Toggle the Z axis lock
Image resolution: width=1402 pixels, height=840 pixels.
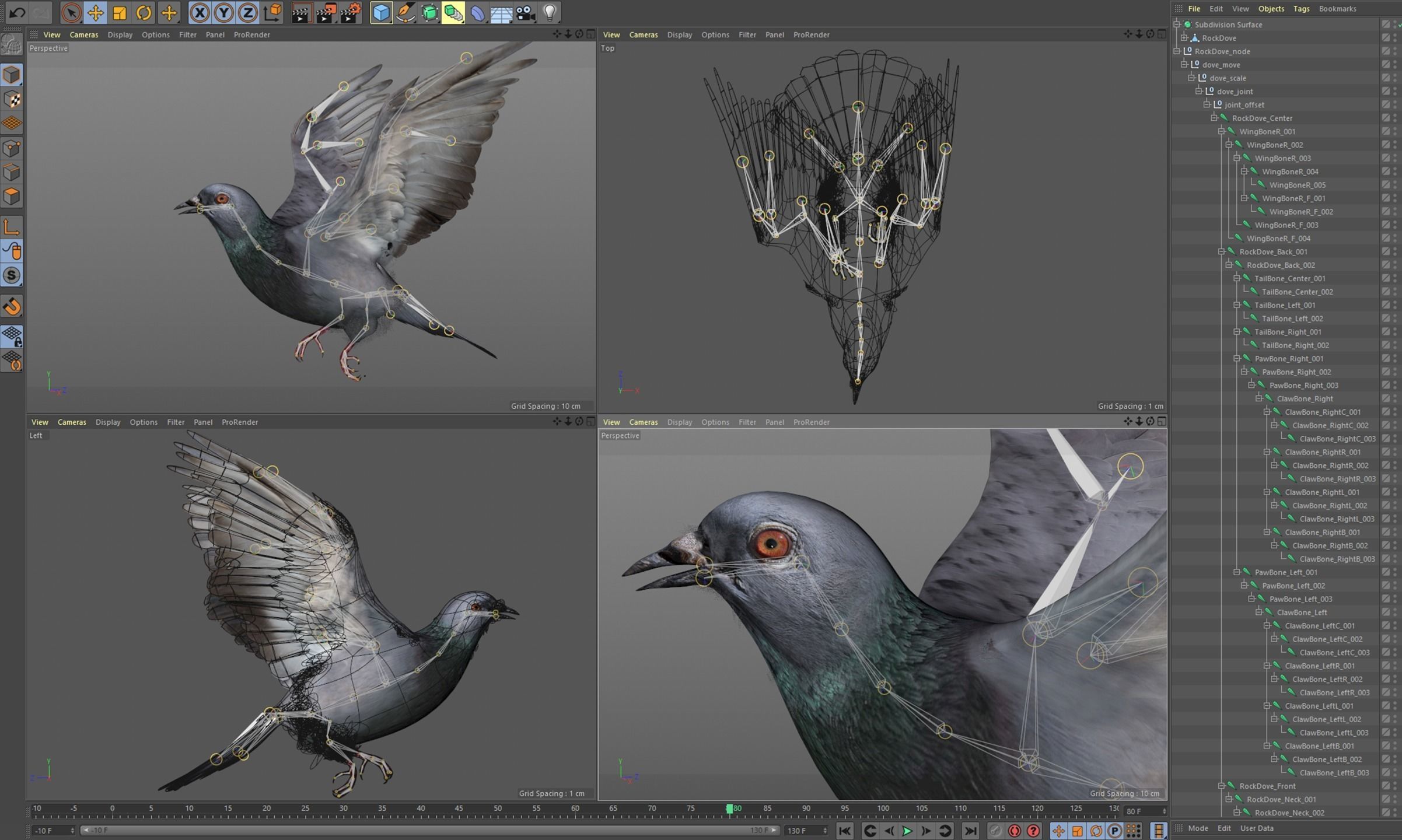(x=248, y=12)
